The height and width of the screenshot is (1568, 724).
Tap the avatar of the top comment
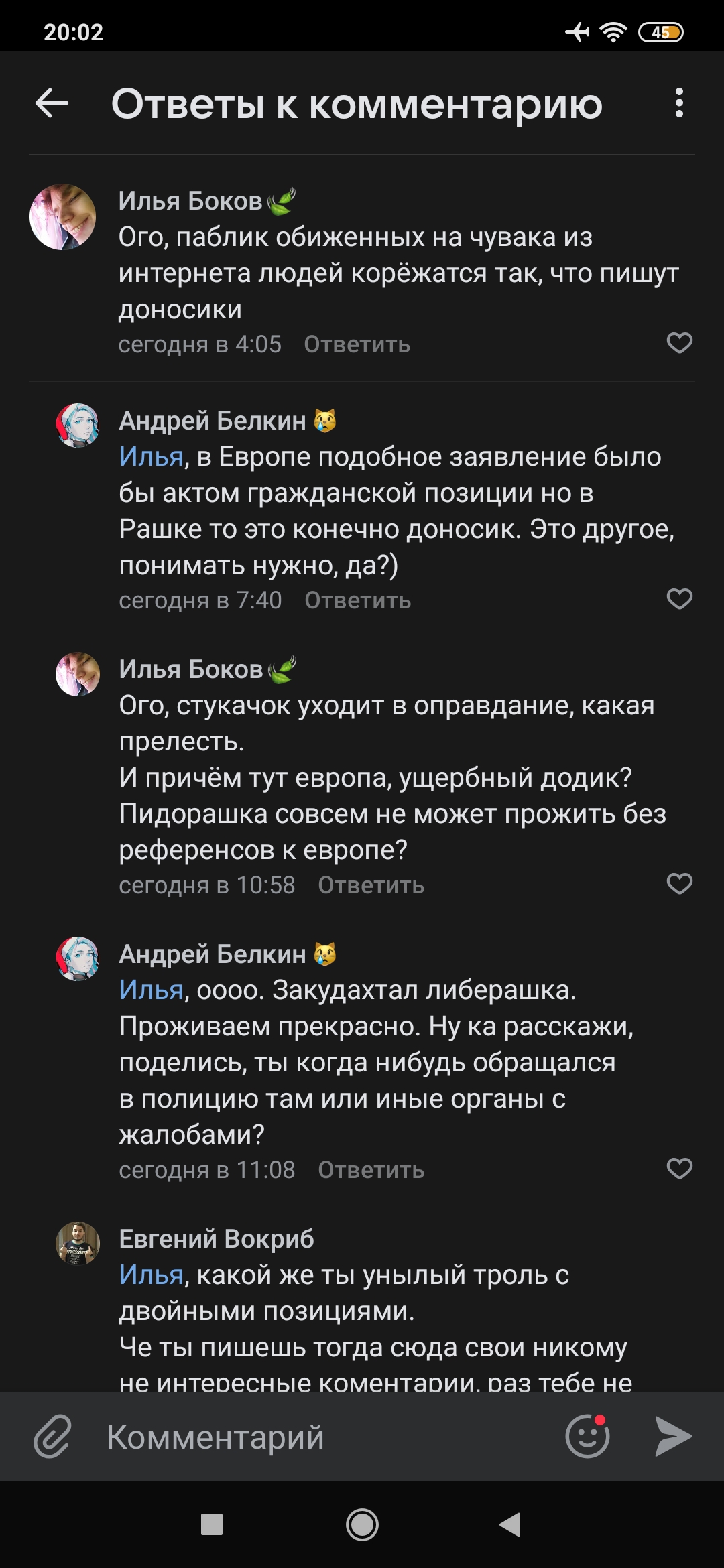[x=63, y=217]
